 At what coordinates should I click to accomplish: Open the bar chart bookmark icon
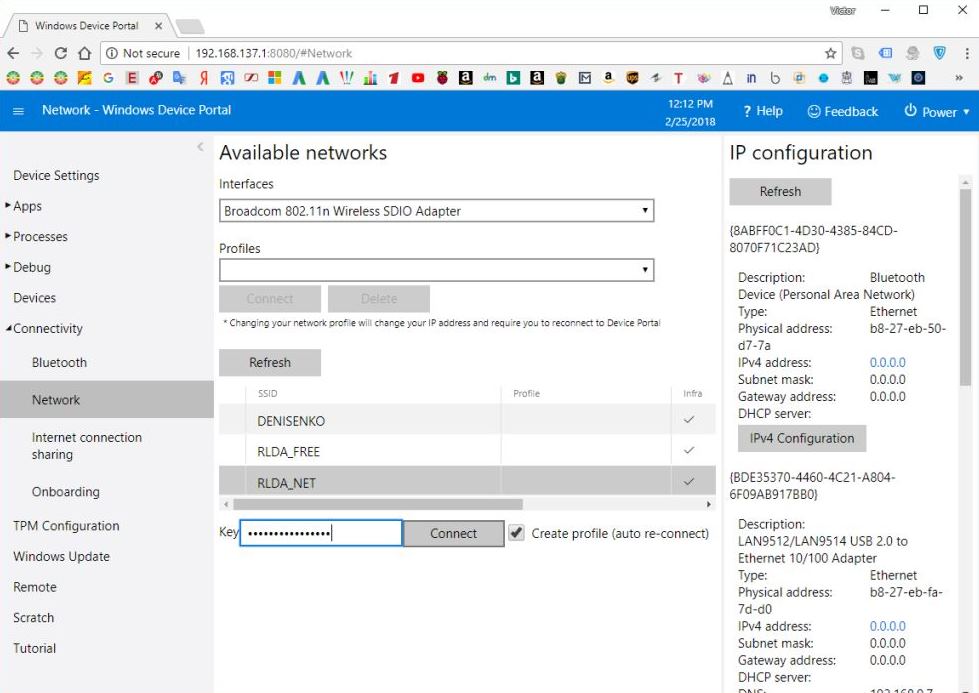click(x=370, y=78)
